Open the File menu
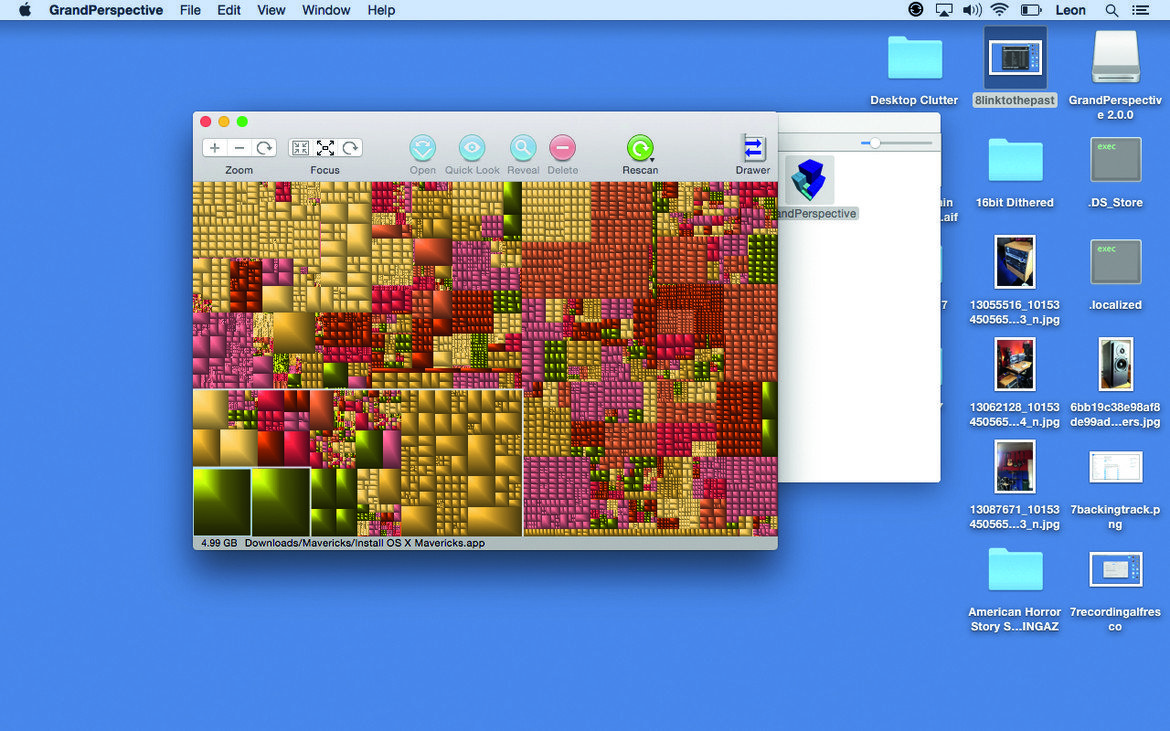This screenshot has width=1170, height=731. [x=190, y=10]
